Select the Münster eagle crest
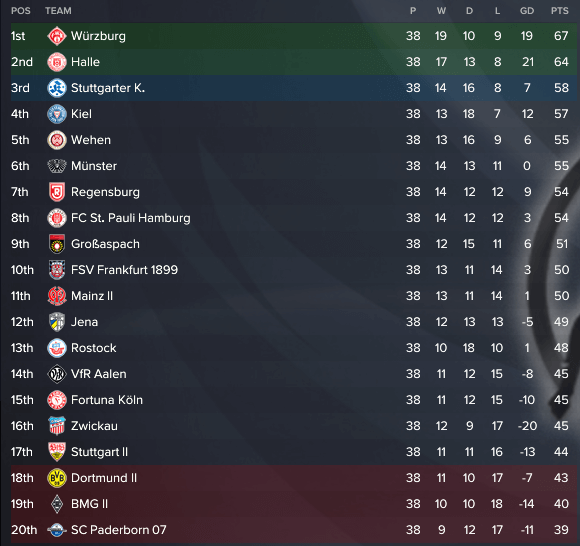This screenshot has height=546, width=580. (x=57, y=166)
